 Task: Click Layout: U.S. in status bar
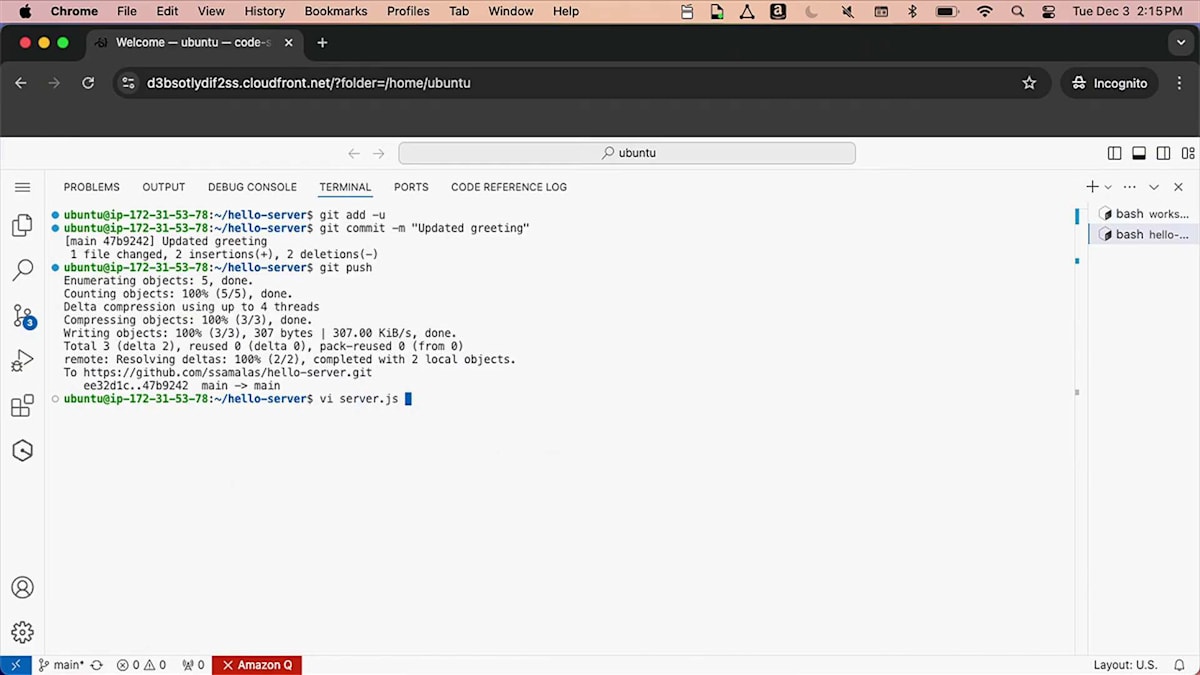point(1125,665)
